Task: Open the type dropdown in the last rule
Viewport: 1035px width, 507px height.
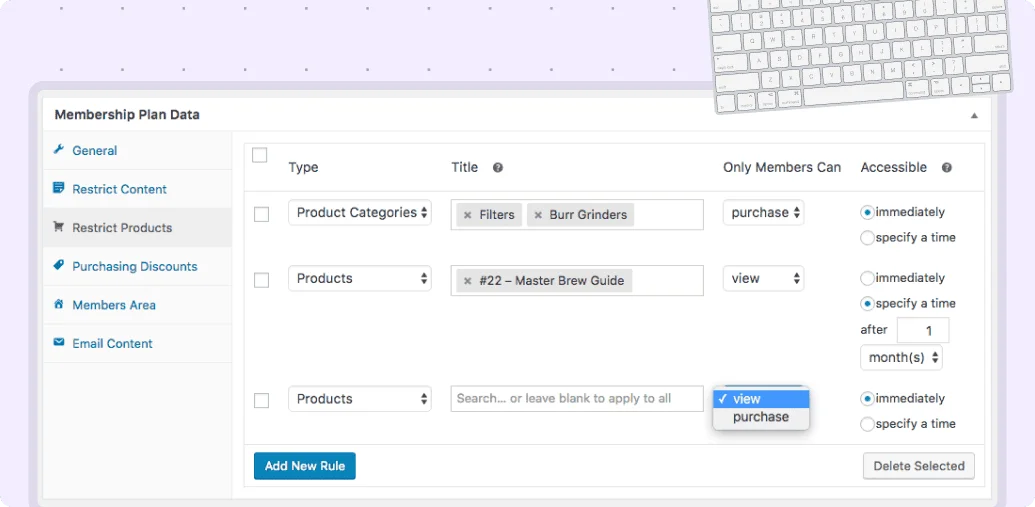Action: pos(360,399)
